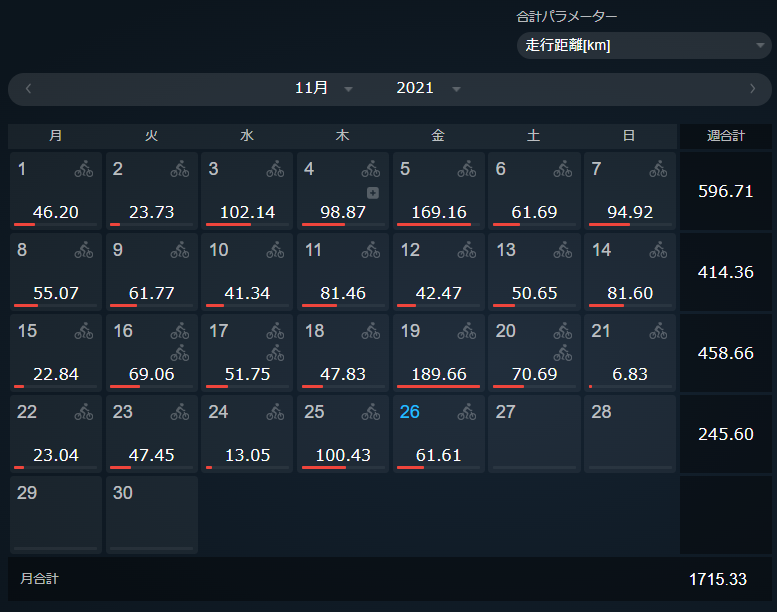Click the 月 weekday column header
This screenshot has height=612, width=777.
tap(56, 136)
